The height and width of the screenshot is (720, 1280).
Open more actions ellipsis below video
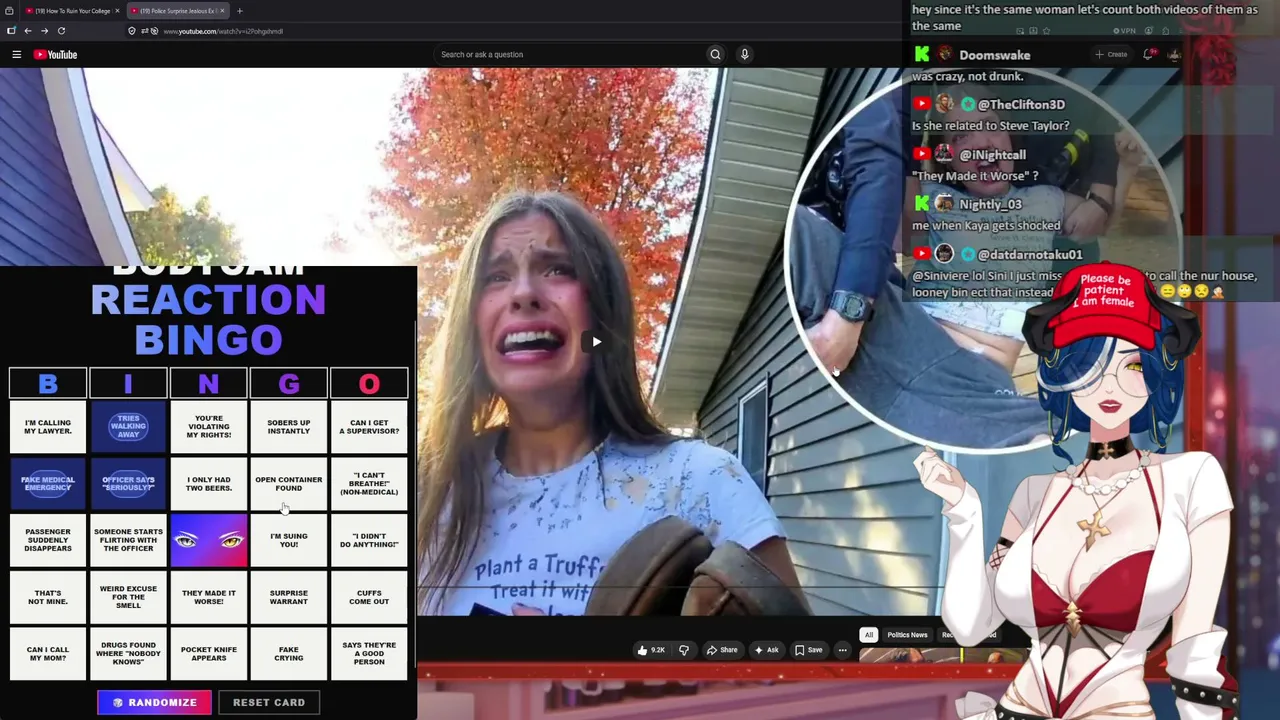pos(843,650)
